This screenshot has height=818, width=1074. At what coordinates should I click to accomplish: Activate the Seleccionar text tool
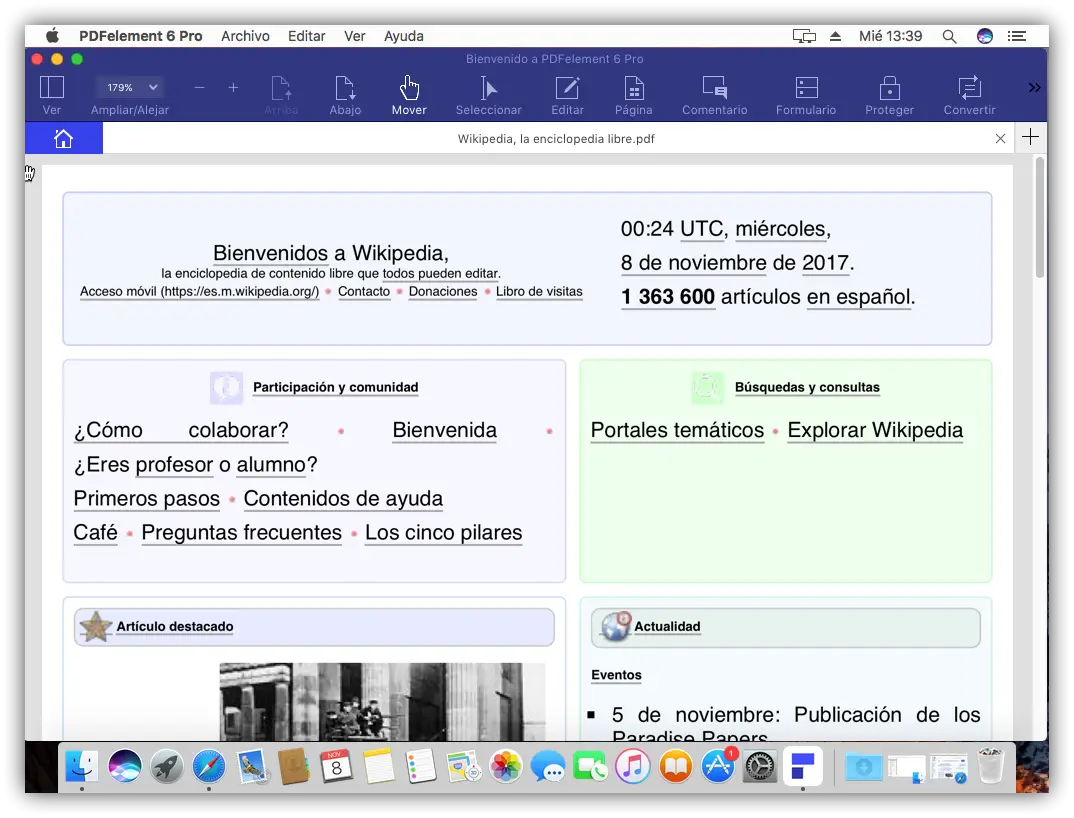[488, 88]
